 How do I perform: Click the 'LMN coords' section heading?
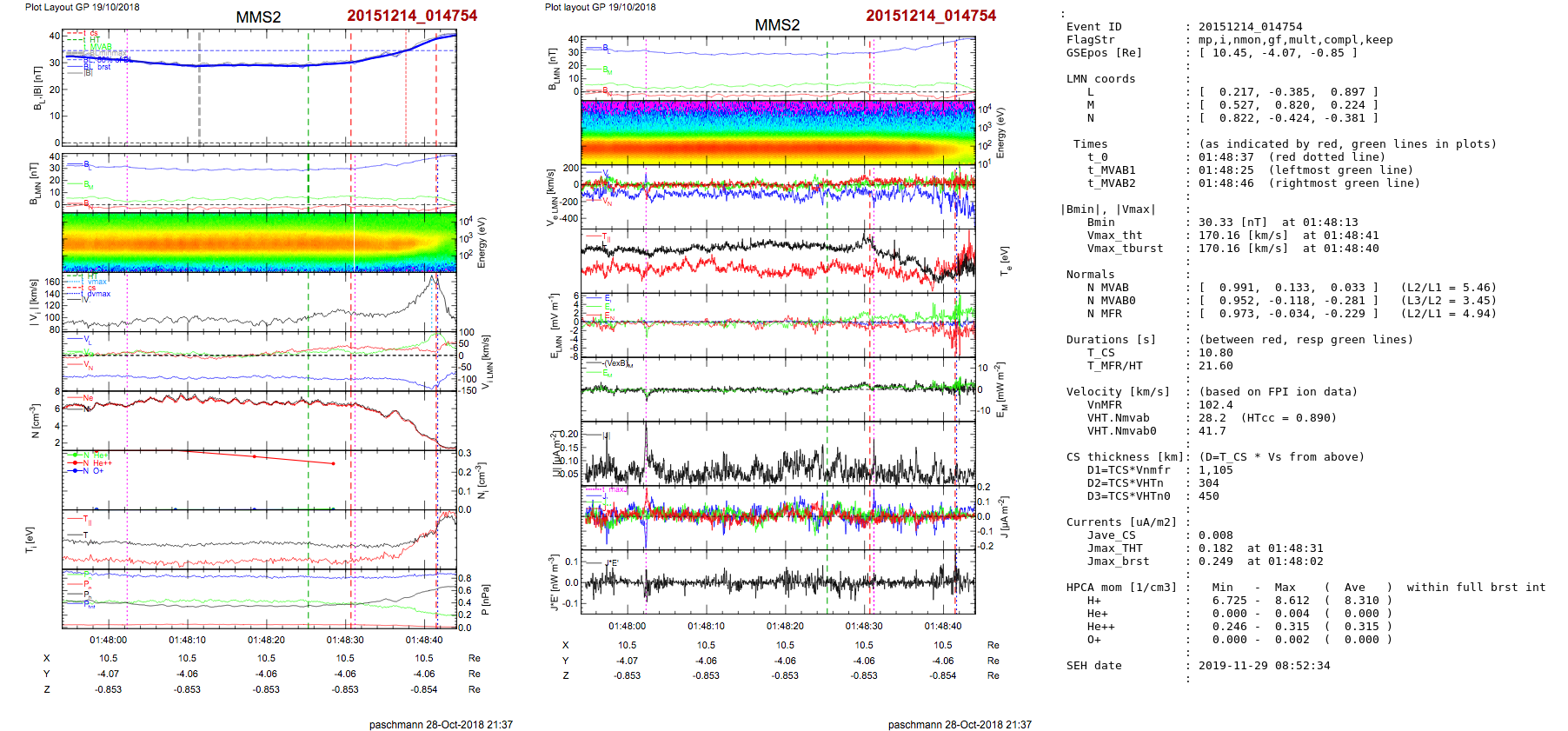[1101, 79]
